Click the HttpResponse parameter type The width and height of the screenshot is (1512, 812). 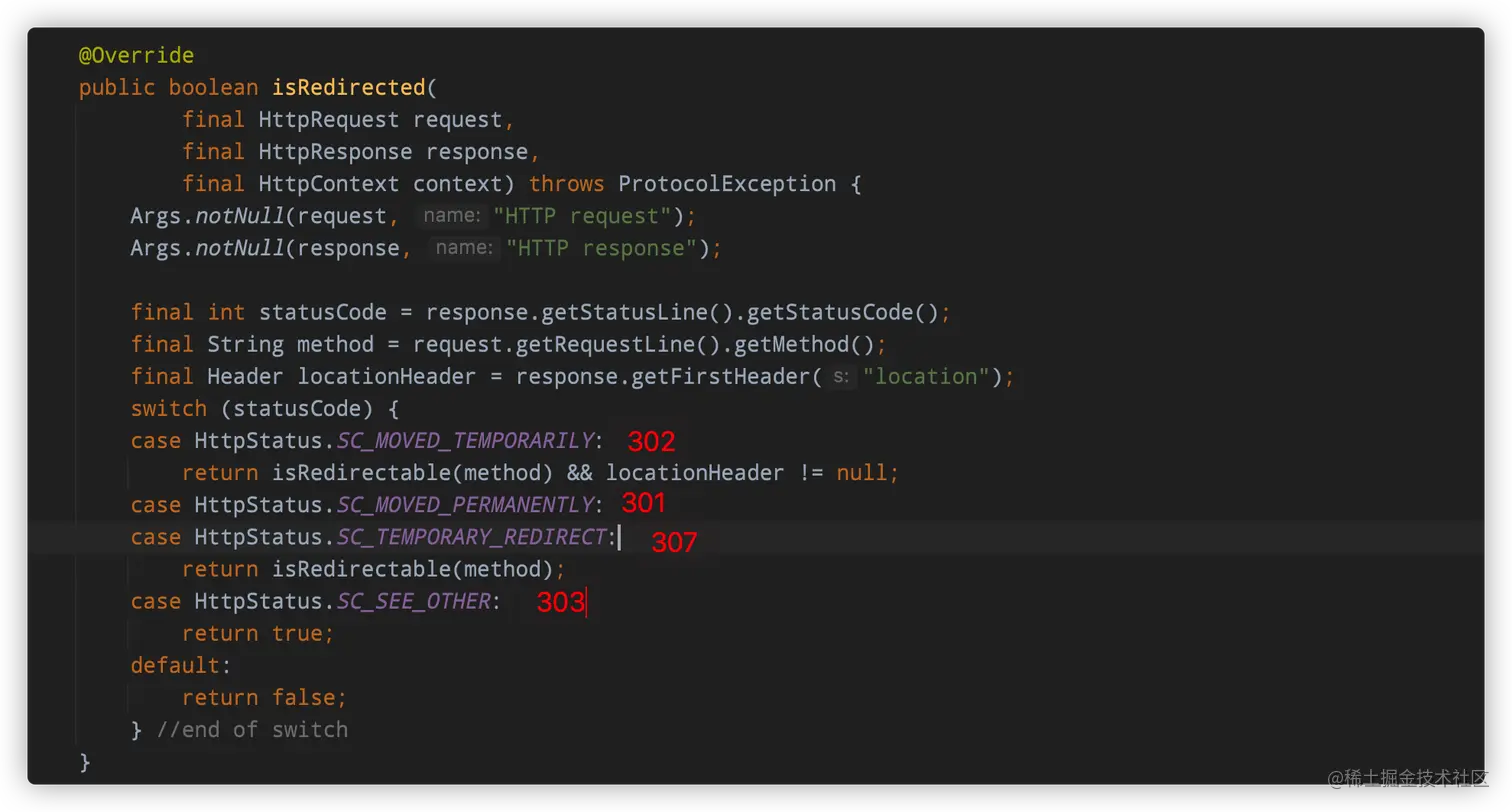[336, 151]
